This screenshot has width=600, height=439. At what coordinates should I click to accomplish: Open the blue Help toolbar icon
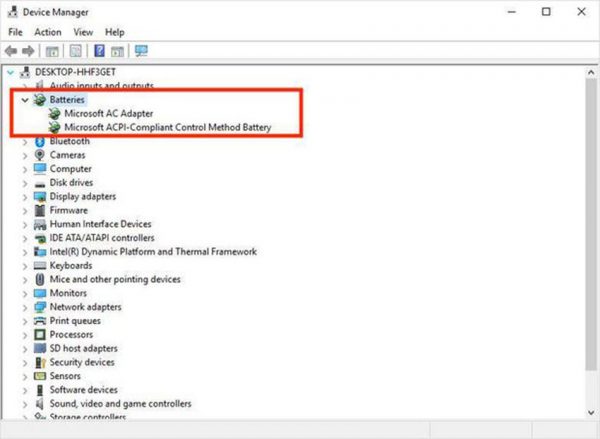coord(99,51)
